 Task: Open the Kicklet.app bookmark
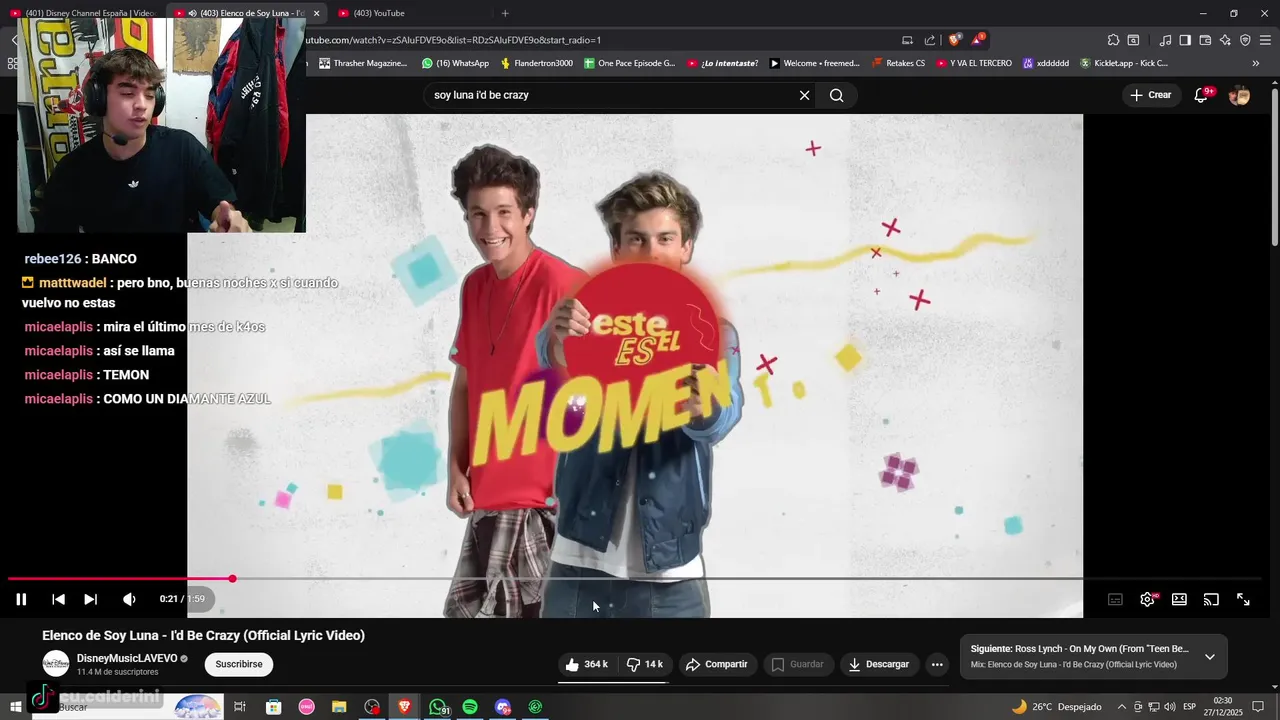(1123, 63)
